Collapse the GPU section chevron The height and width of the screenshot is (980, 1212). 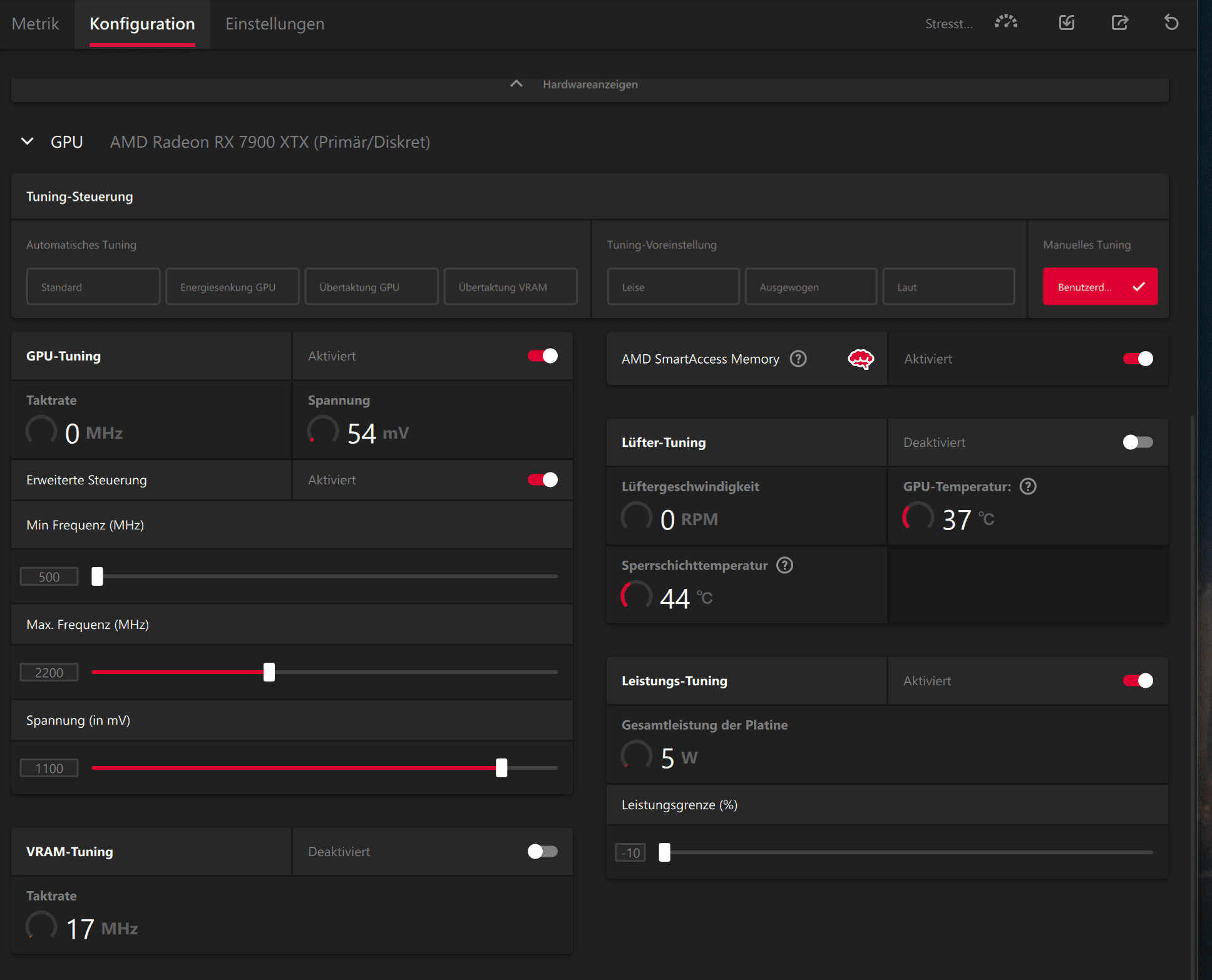28,141
